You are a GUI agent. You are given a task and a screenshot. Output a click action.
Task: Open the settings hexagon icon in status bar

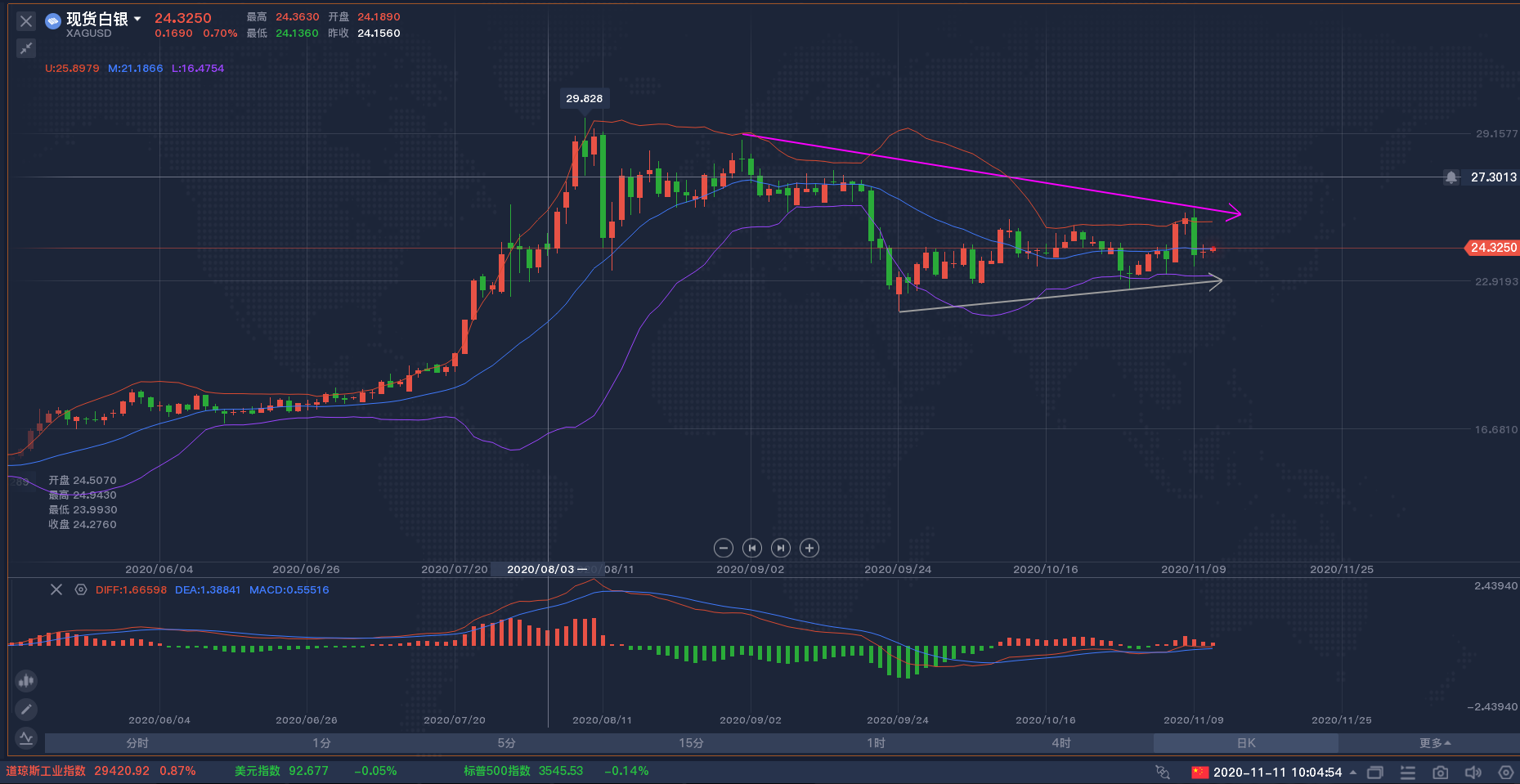(x=1506, y=772)
